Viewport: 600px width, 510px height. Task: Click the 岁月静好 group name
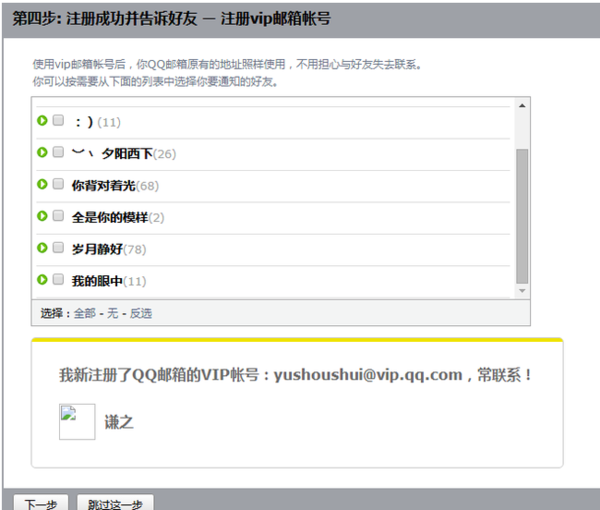[97, 249]
